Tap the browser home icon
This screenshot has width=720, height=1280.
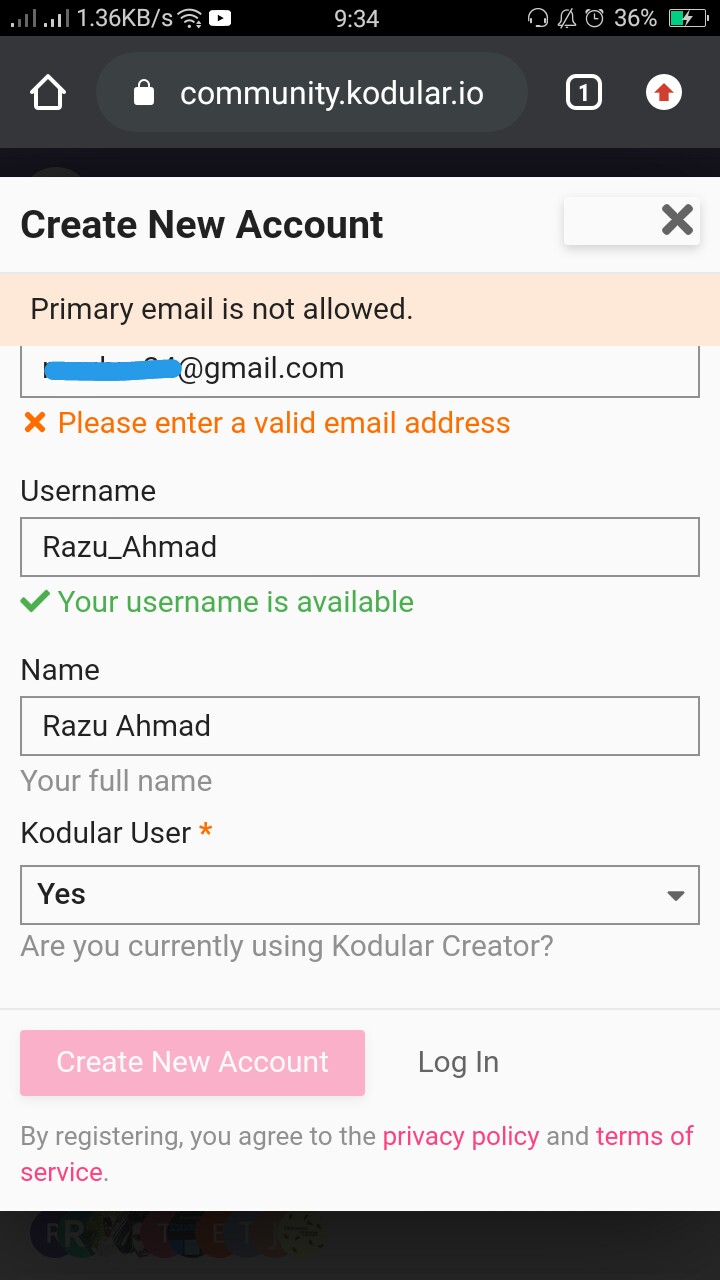point(48,94)
